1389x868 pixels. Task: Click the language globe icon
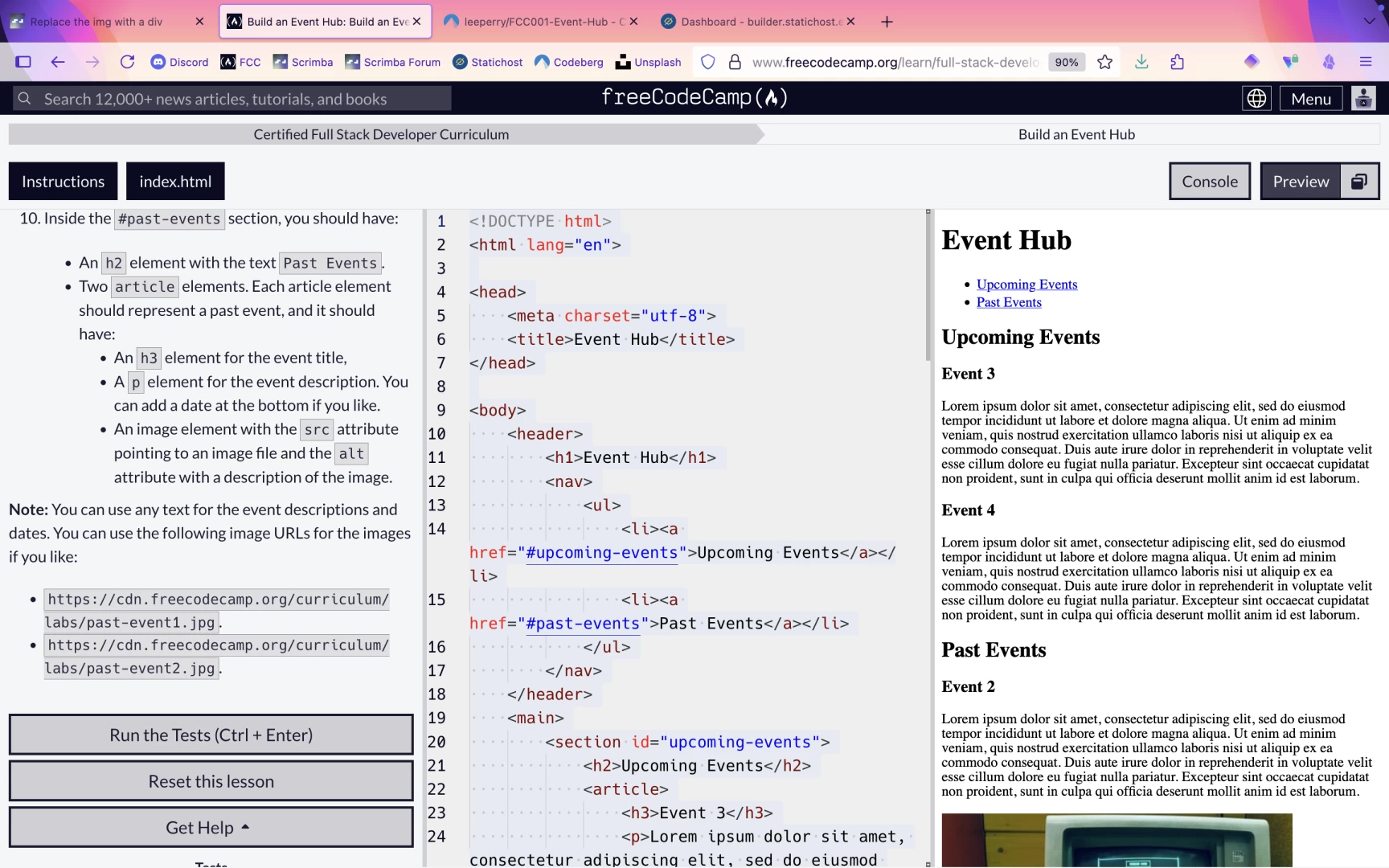click(x=1256, y=99)
